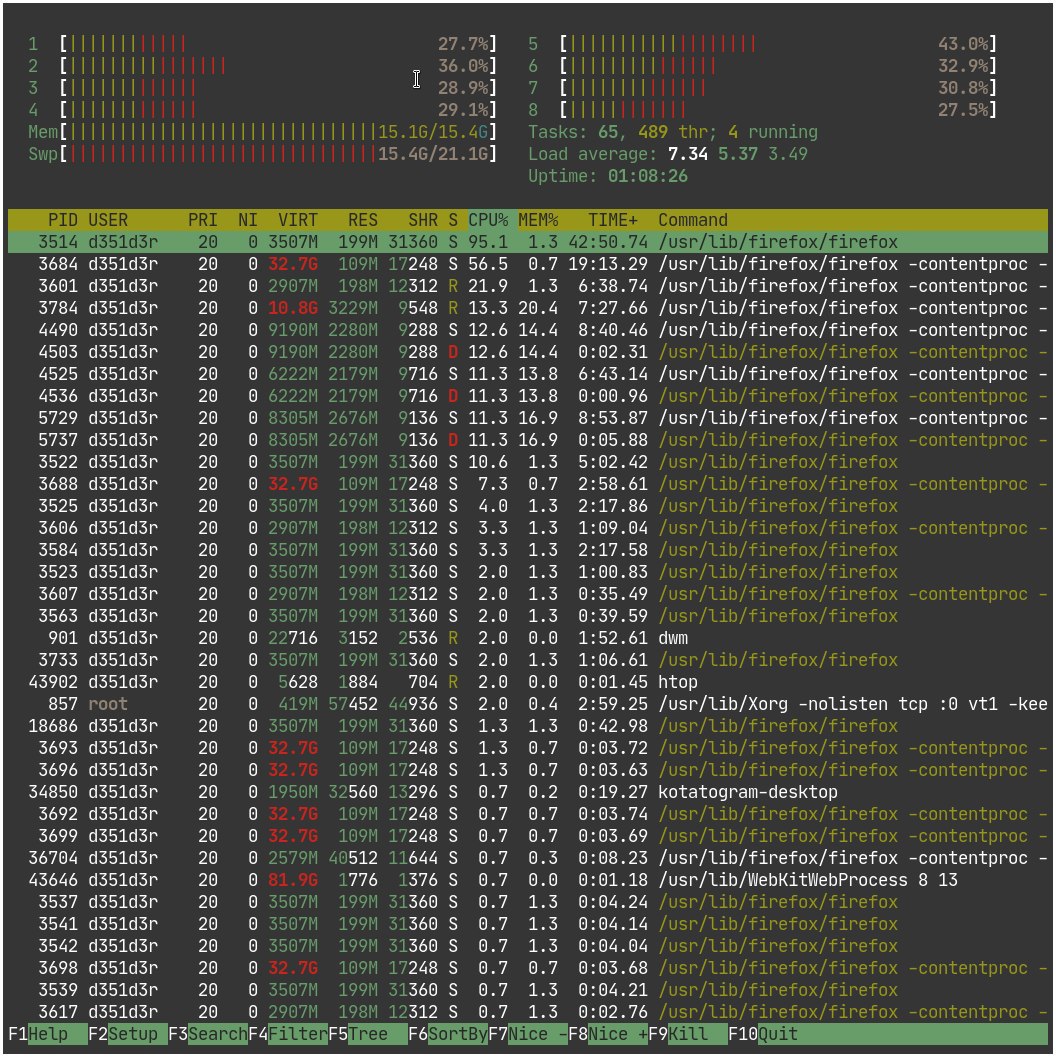Image resolution: width=1056 pixels, height=1057 pixels.
Task: Click the 56.5 CPU% value
Action: (488, 264)
